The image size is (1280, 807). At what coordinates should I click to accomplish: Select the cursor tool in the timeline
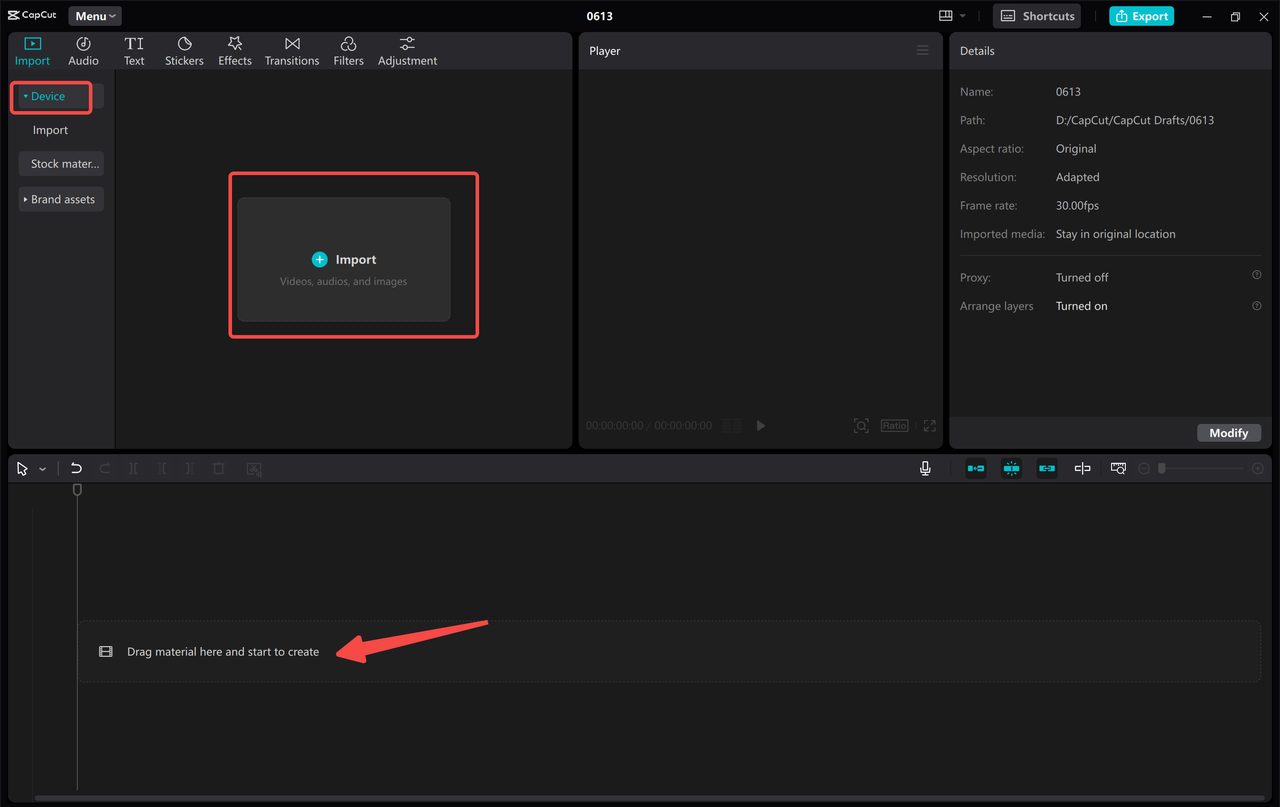(22, 468)
